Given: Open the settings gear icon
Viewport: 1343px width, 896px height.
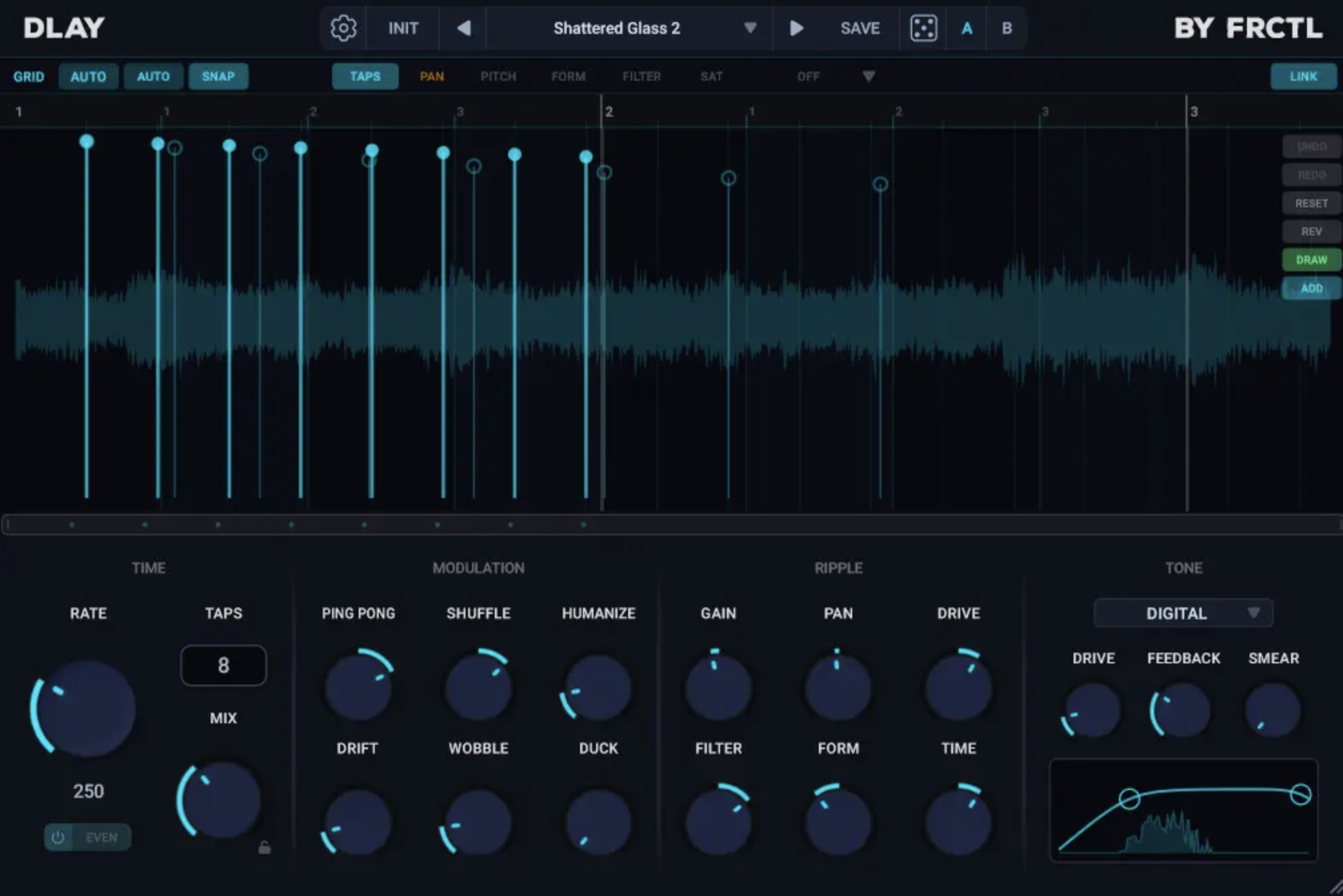Looking at the screenshot, I should [343, 28].
